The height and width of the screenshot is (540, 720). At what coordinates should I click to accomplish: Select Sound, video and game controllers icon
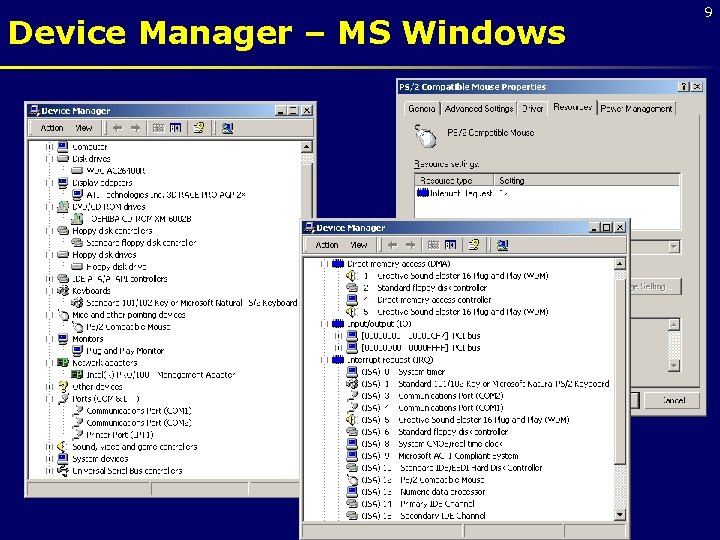(x=62, y=447)
